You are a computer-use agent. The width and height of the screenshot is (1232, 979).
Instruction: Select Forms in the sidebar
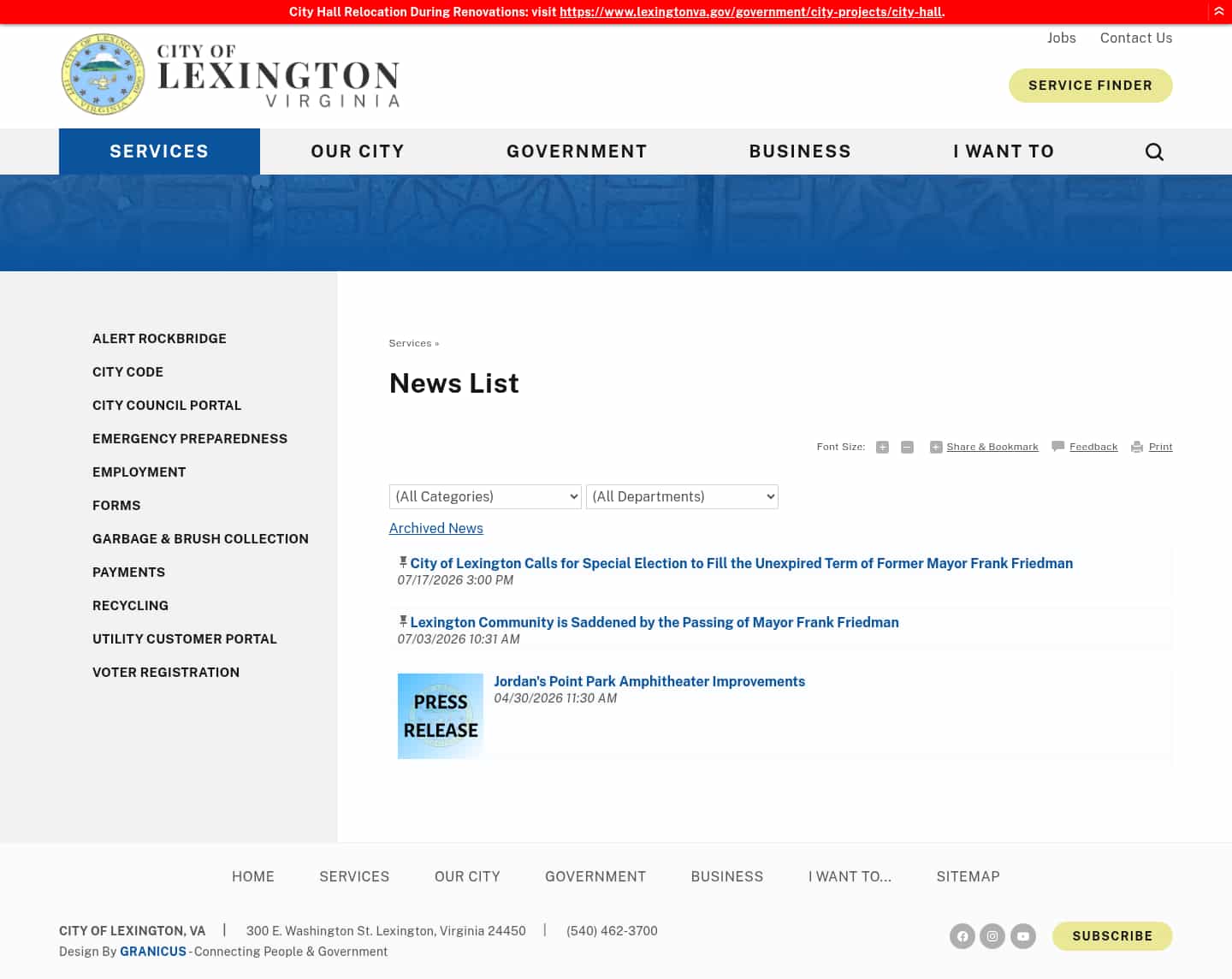point(116,506)
